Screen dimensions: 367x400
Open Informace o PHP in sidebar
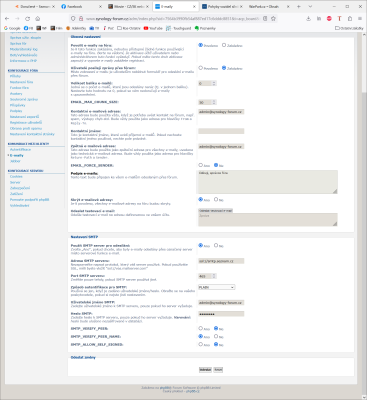(x=23, y=61)
